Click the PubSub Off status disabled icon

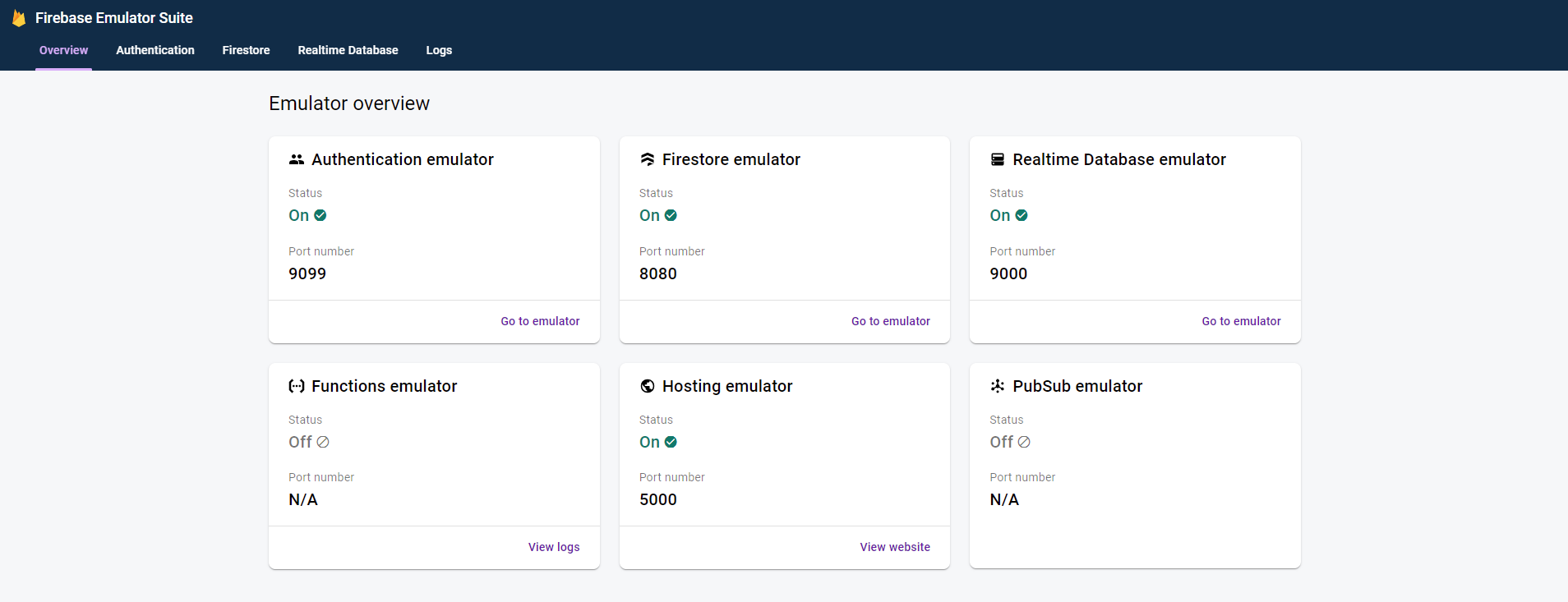point(1024,442)
